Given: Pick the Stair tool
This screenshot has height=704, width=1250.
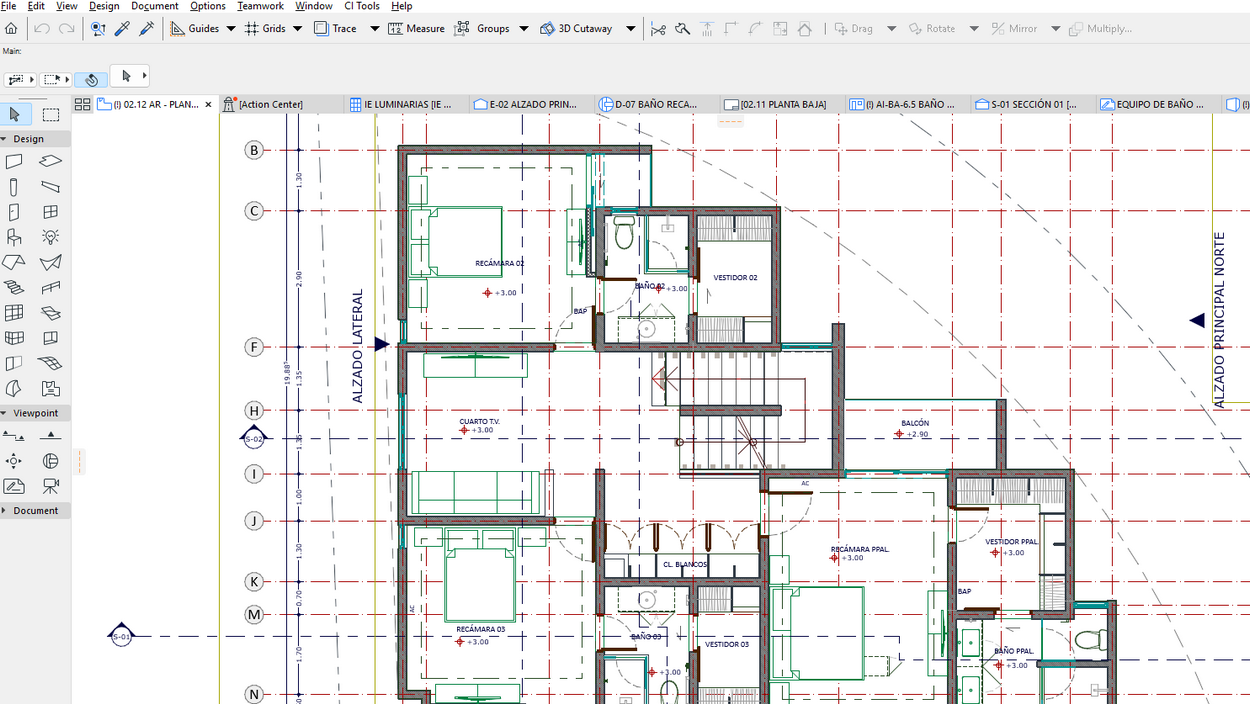Looking at the screenshot, I should [14, 288].
